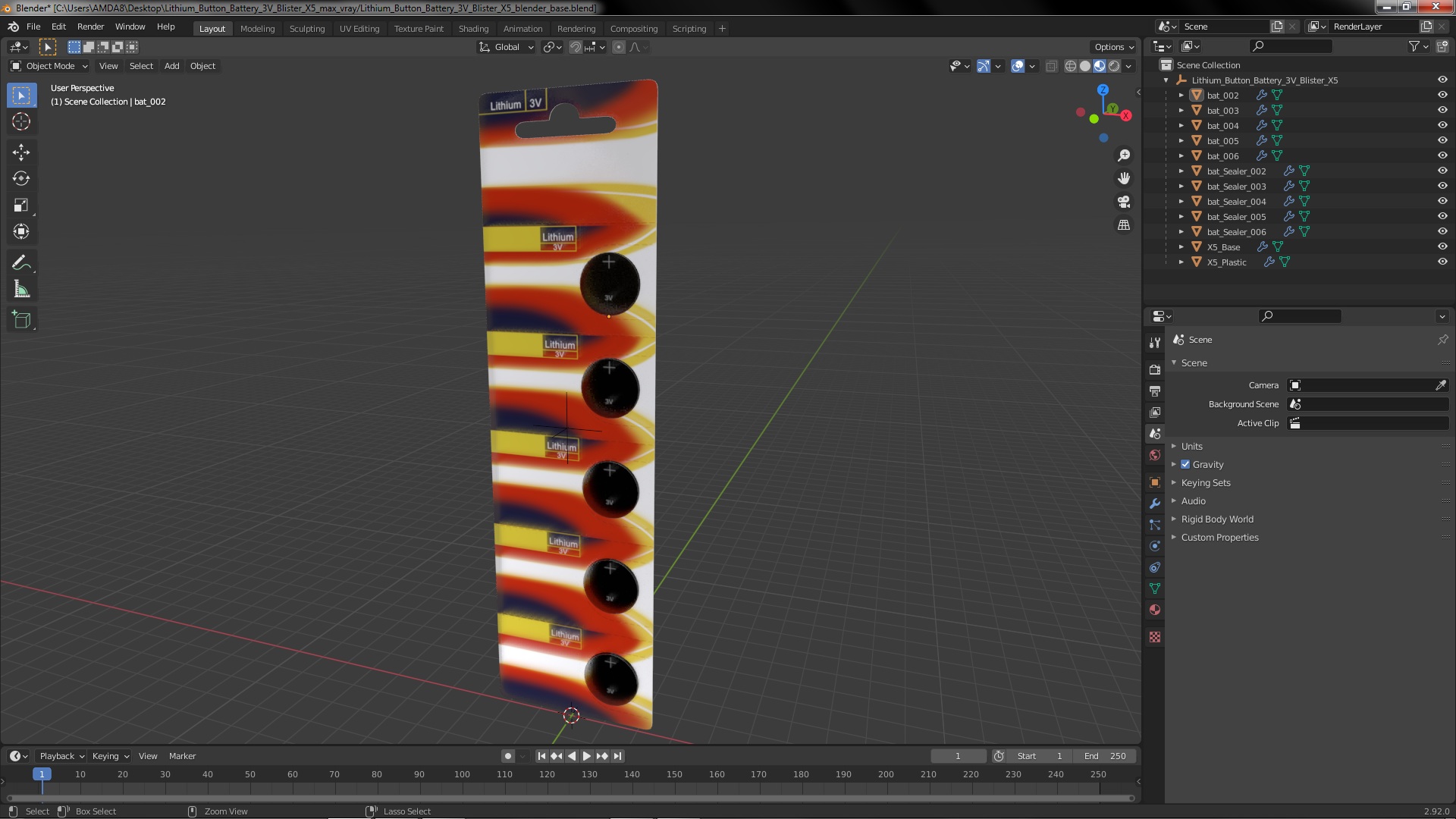The width and height of the screenshot is (1456, 819).
Task: Open the timeline Keying menu
Action: pyautogui.click(x=110, y=756)
